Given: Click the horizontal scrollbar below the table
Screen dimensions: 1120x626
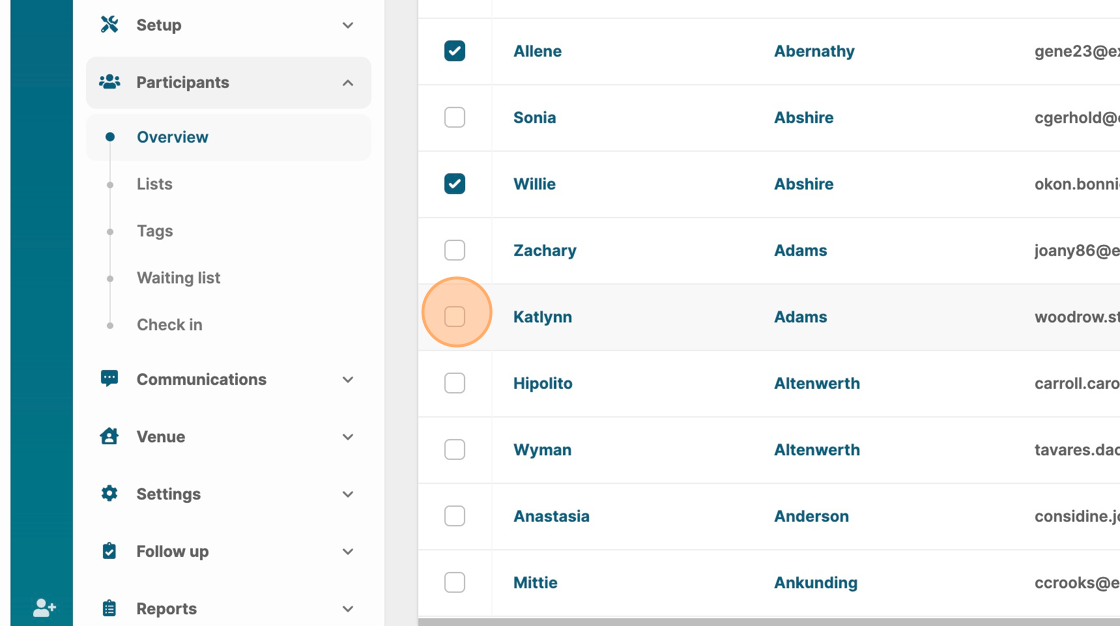Looking at the screenshot, I should (768, 621).
